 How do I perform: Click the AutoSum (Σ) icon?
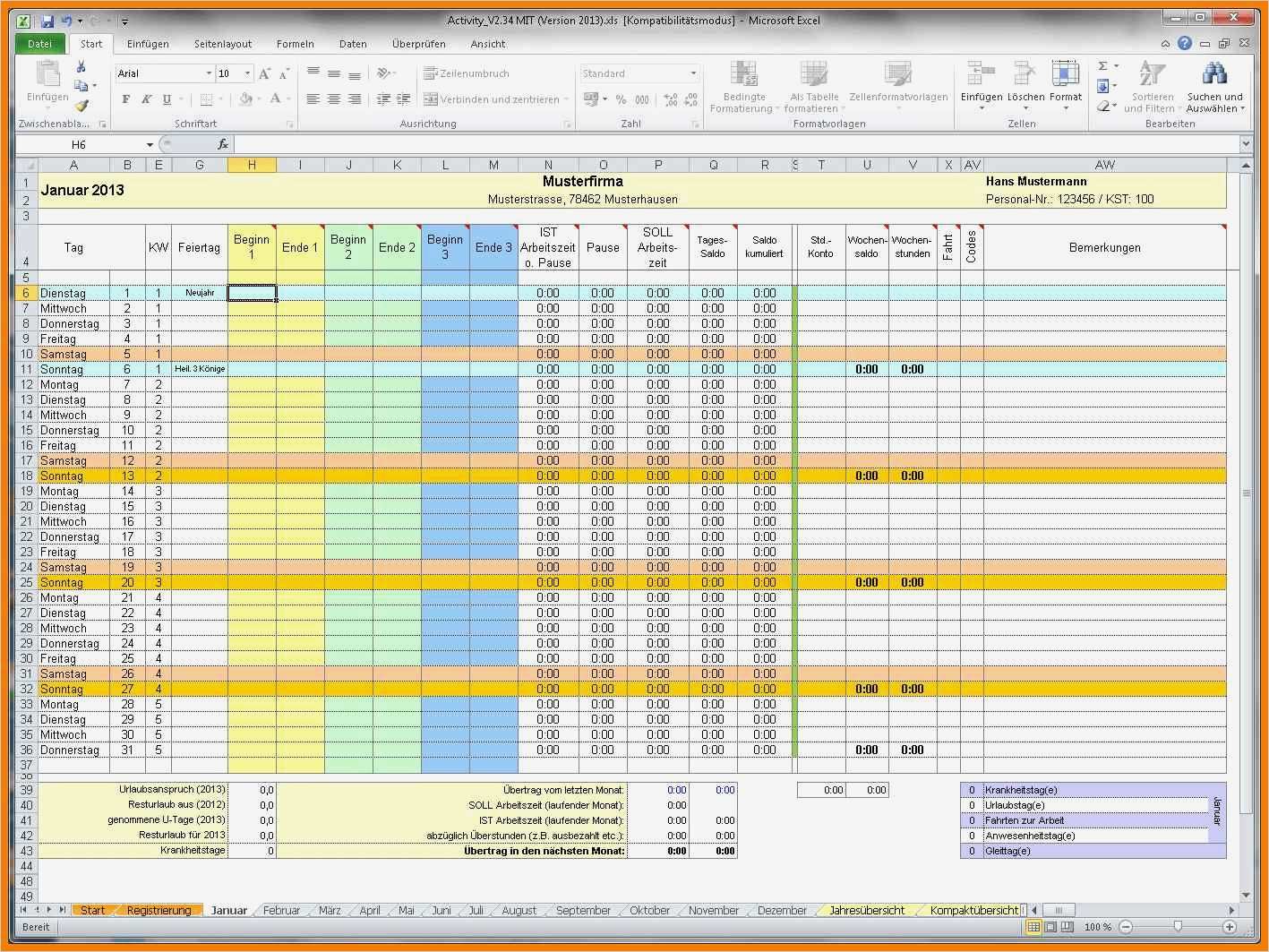tap(1103, 66)
